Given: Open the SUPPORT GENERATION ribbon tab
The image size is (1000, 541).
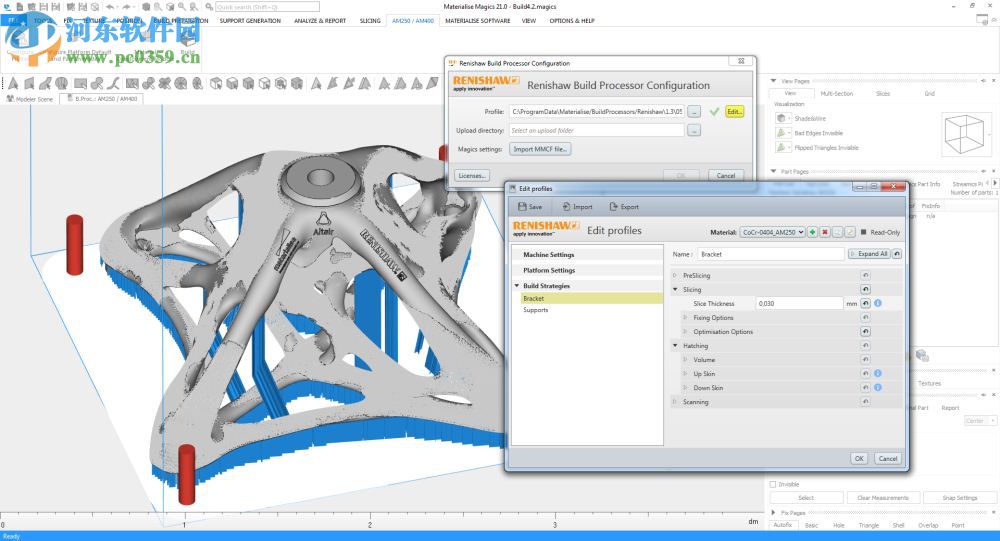Looking at the screenshot, I should [x=250, y=20].
